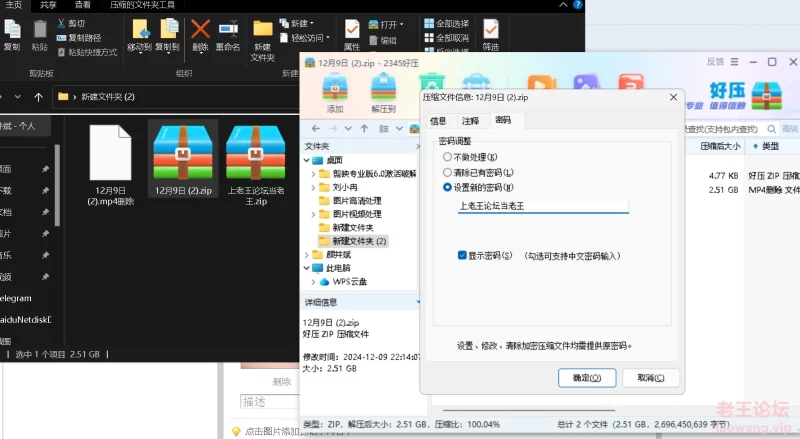The width and height of the screenshot is (800, 439).
Task: Go up one level in Explorer navigation
Action: click(x=38, y=96)
